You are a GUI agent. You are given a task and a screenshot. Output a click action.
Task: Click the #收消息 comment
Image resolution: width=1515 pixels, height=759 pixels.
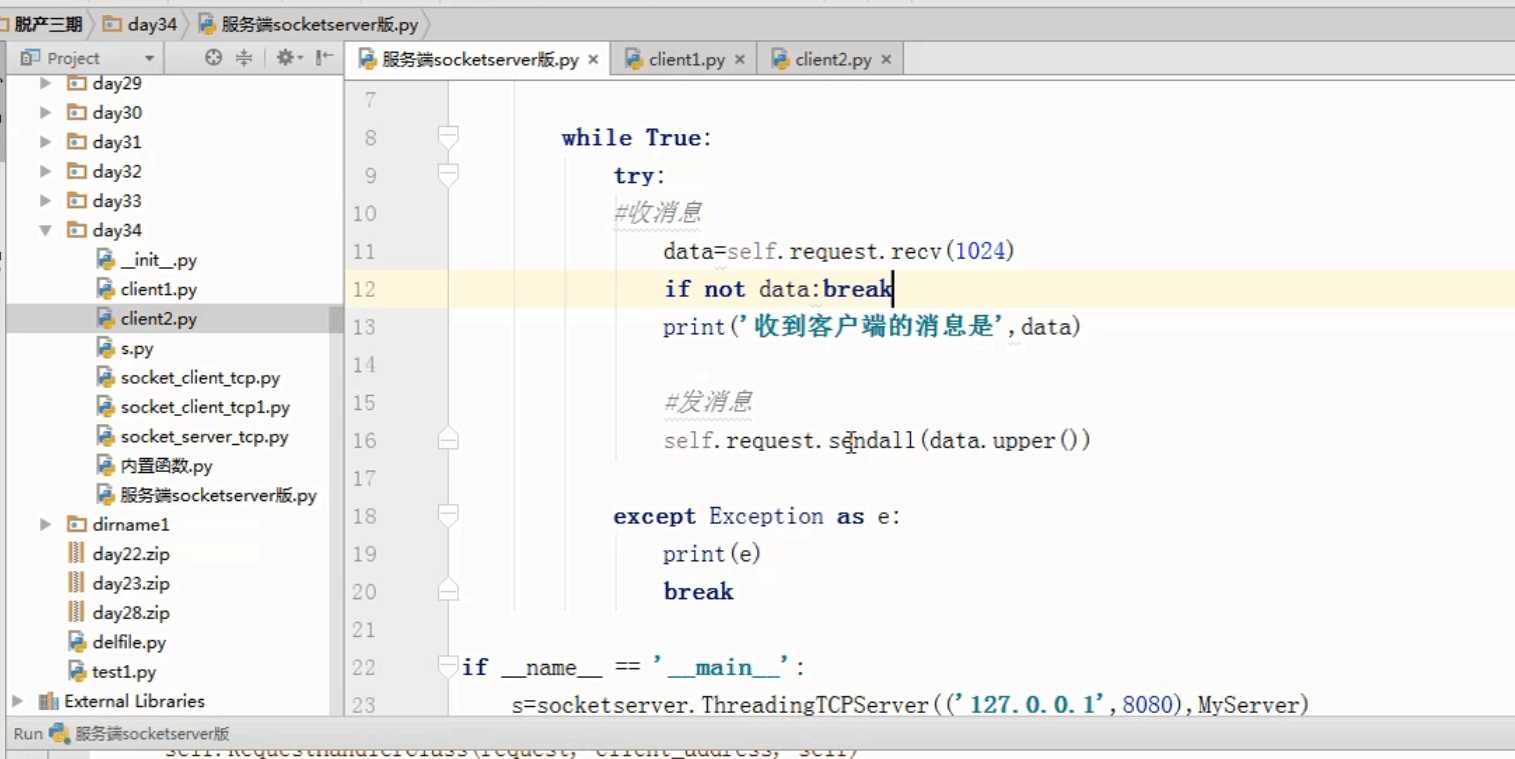tap(658, 213)
